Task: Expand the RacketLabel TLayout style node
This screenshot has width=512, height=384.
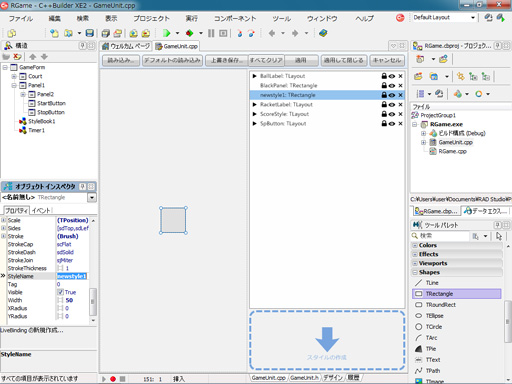Action: tap(255, 105)
